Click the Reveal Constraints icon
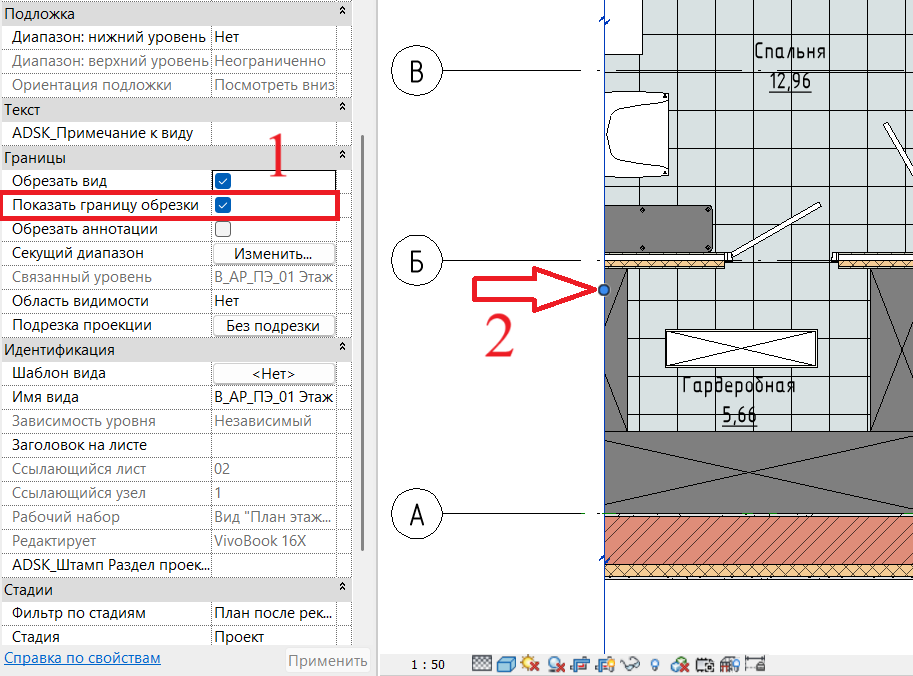This screenshot has width=913, height=676. click(755, 664)
